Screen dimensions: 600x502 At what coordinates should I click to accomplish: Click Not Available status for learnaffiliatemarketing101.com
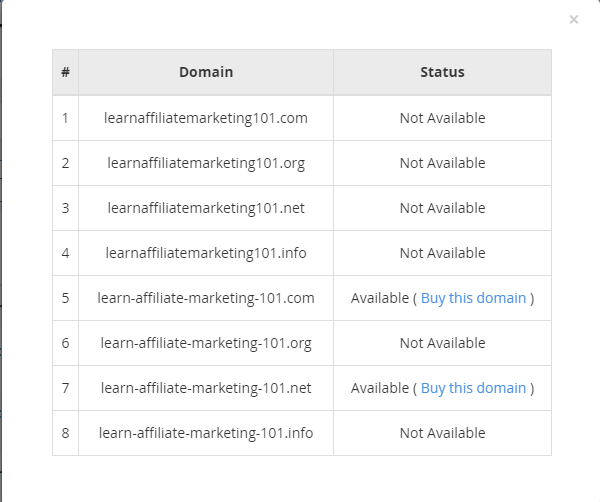pos(442,118)
